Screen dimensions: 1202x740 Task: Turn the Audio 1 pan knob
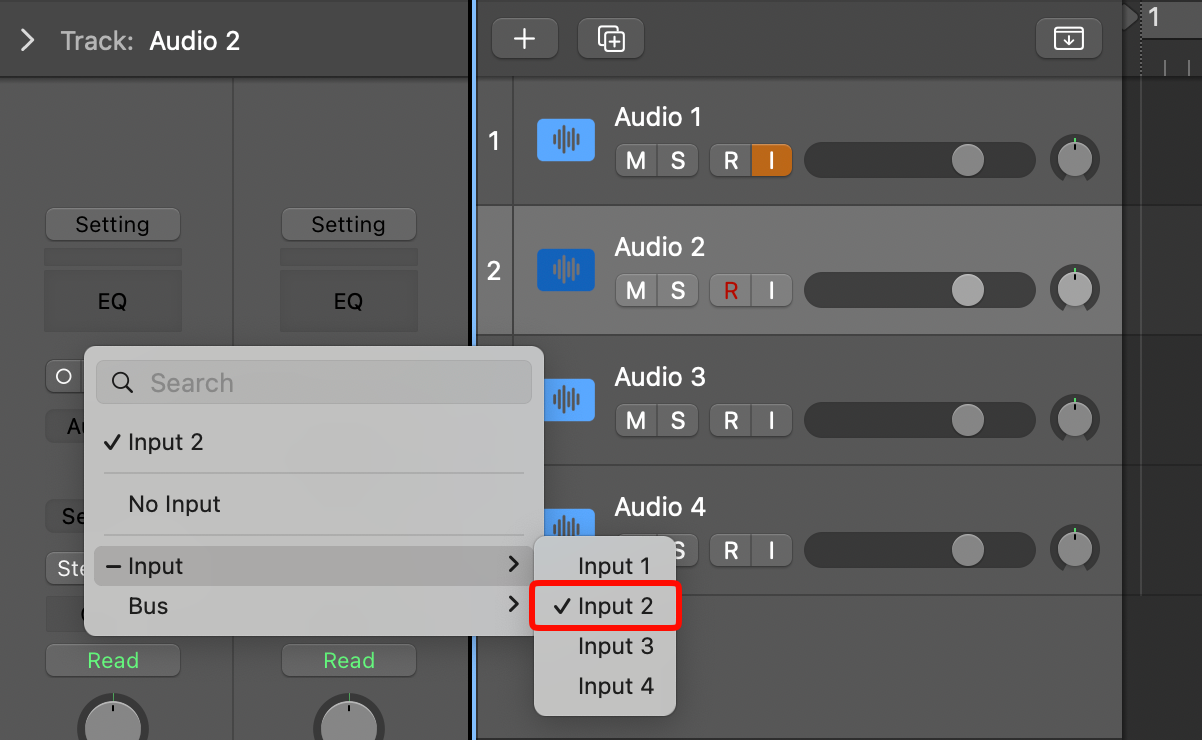point(1075,160)
